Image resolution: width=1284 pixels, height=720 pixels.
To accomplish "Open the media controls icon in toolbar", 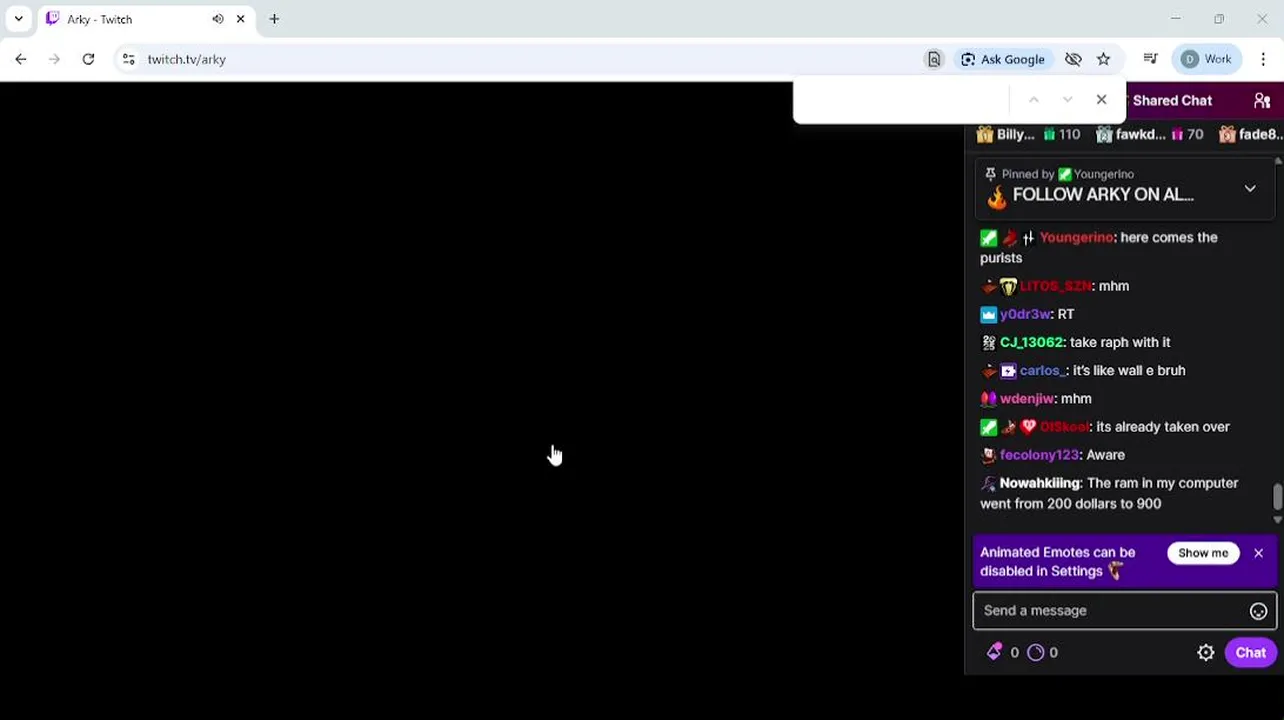I will tap(1150, 59).
